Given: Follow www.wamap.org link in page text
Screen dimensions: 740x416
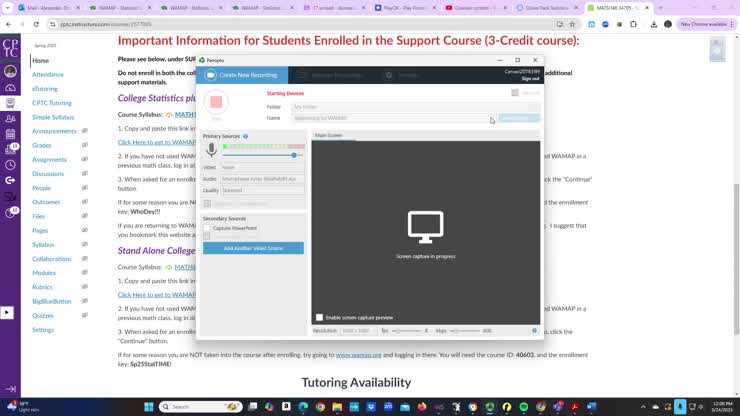Looking at the screenshot, I should pos(358,355).
